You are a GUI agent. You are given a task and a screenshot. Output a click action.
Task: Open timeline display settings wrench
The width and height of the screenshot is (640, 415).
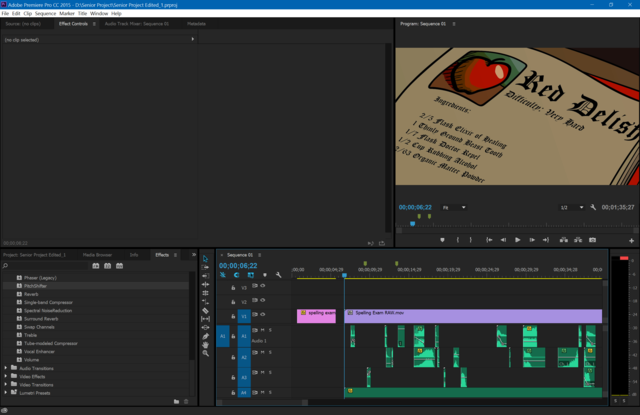(278, 275)
